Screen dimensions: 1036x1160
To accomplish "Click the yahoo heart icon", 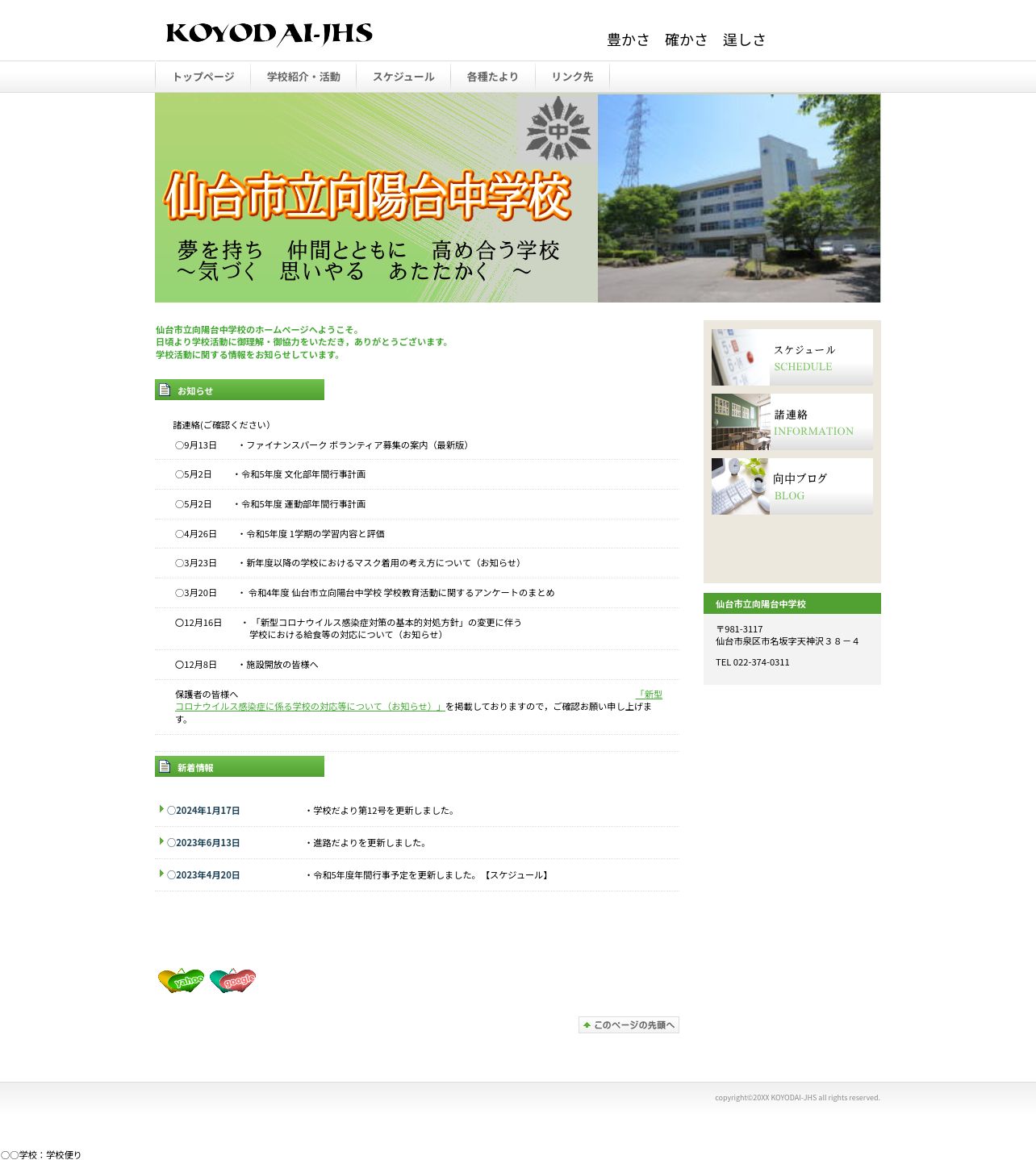I will click(182, 980).
